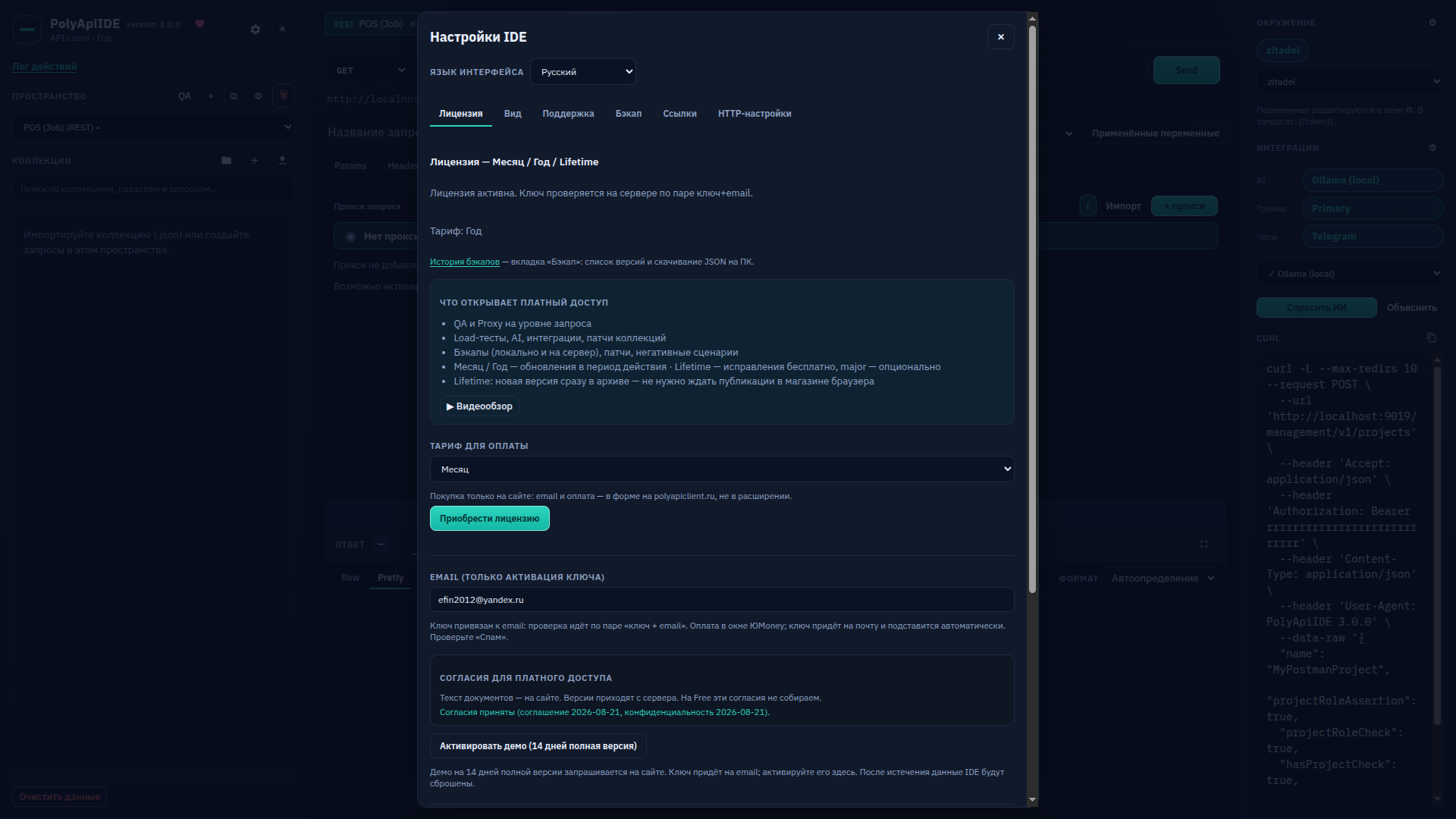1456x819 pixels.
Task: Switch response view to Pretty tab
Action: 391,578
